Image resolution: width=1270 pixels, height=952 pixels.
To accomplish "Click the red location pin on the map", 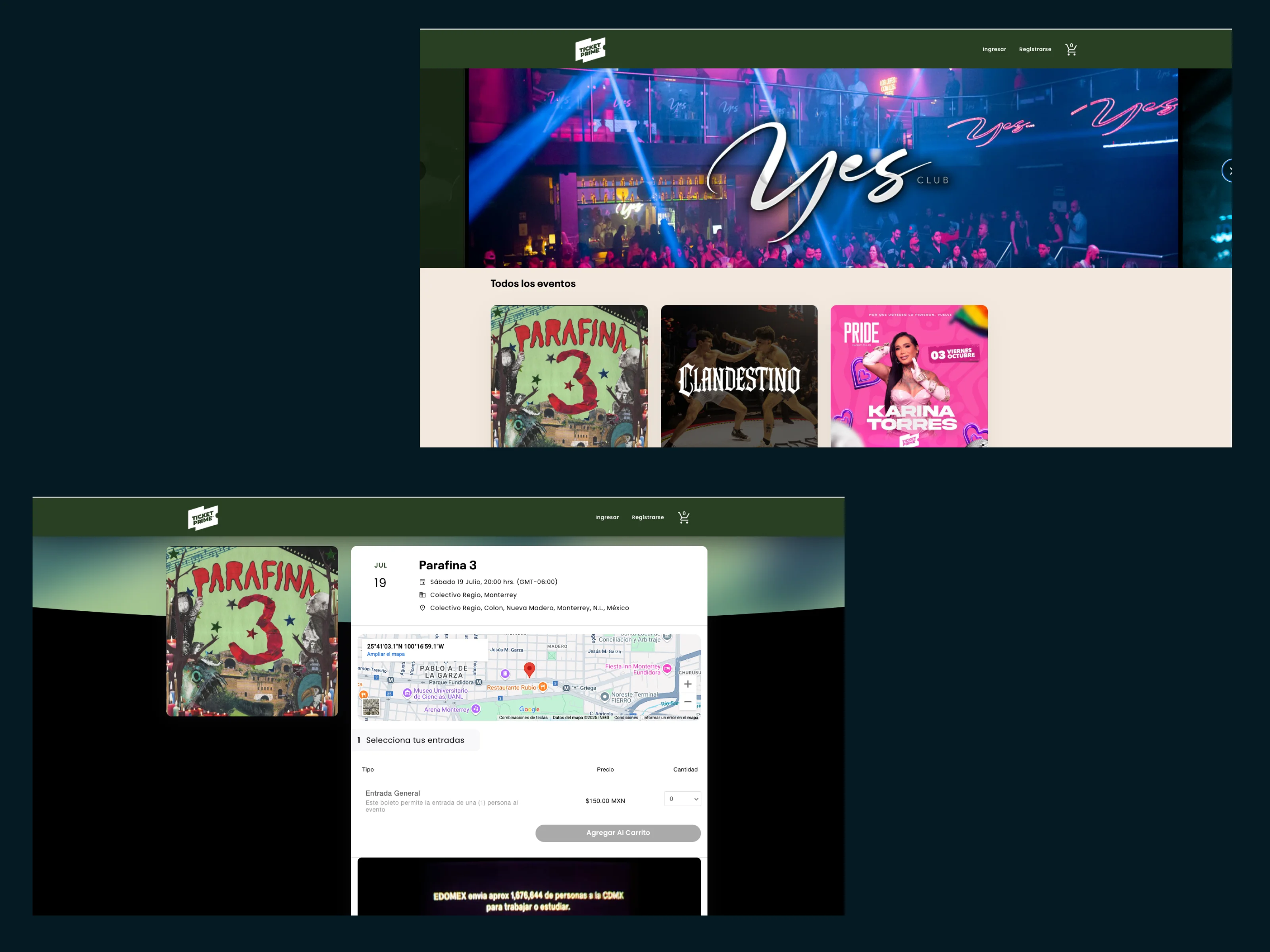I will pyautogui.click(x=529, y=669).
